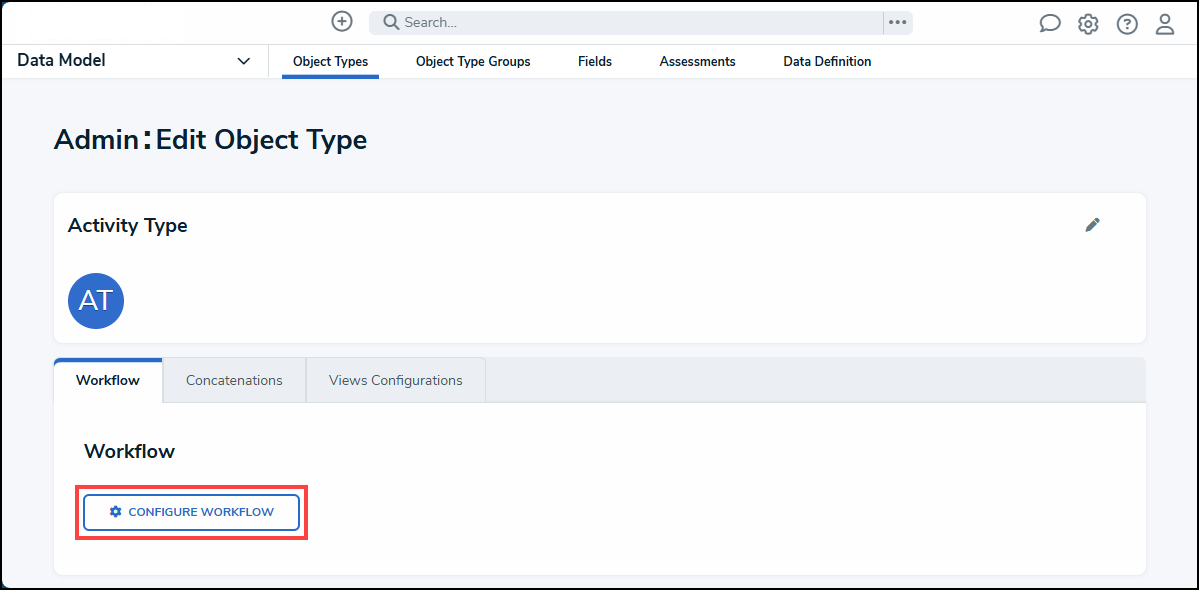Open the Views Configurations tab
The height and width of the screenshot is (590, 1199).
point(395,380)
